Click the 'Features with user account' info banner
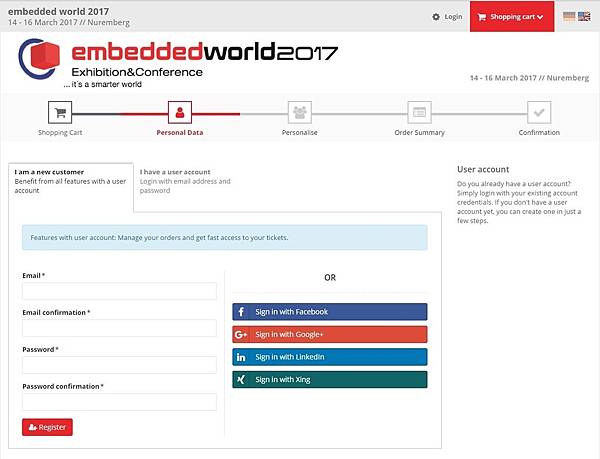Screen dimensions: 600x459 click(x=225, y=238)
